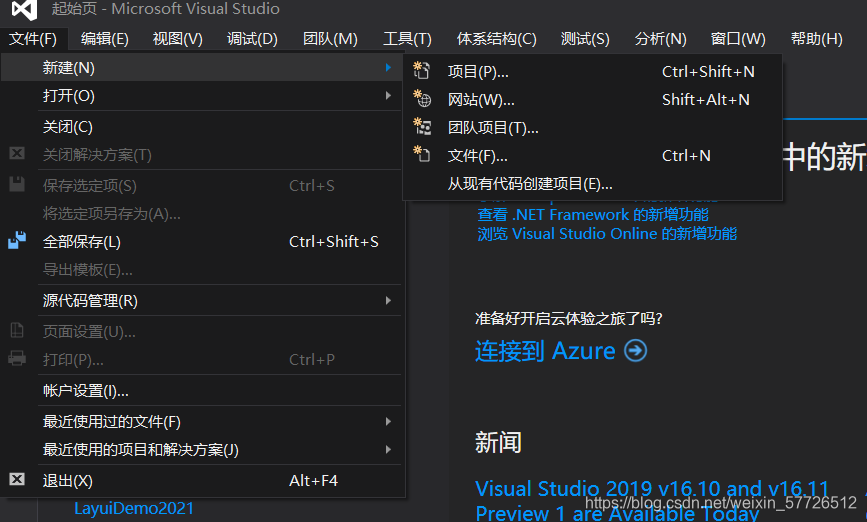Image resolution: width=867 pixels, height=522 pixels.
Task: Click the save all icon
Action: coord(17,240)
